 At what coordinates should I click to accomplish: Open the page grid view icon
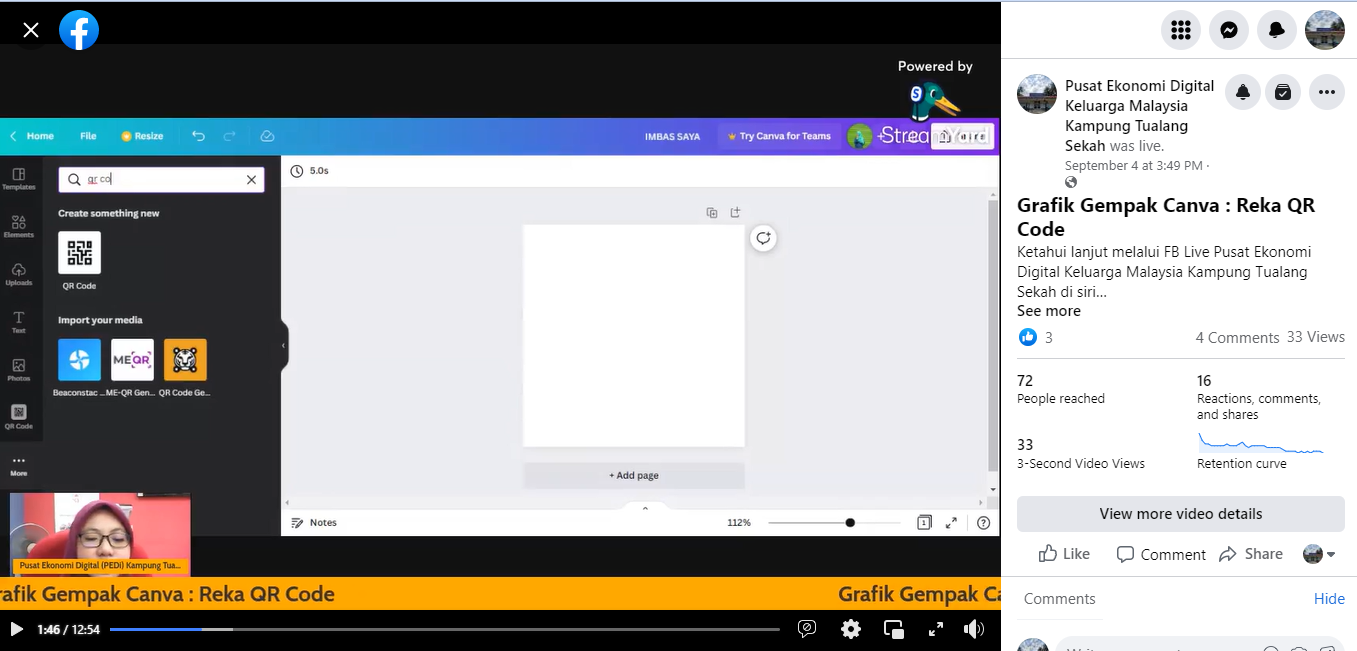pyautogui.click(x=924, y=522)
